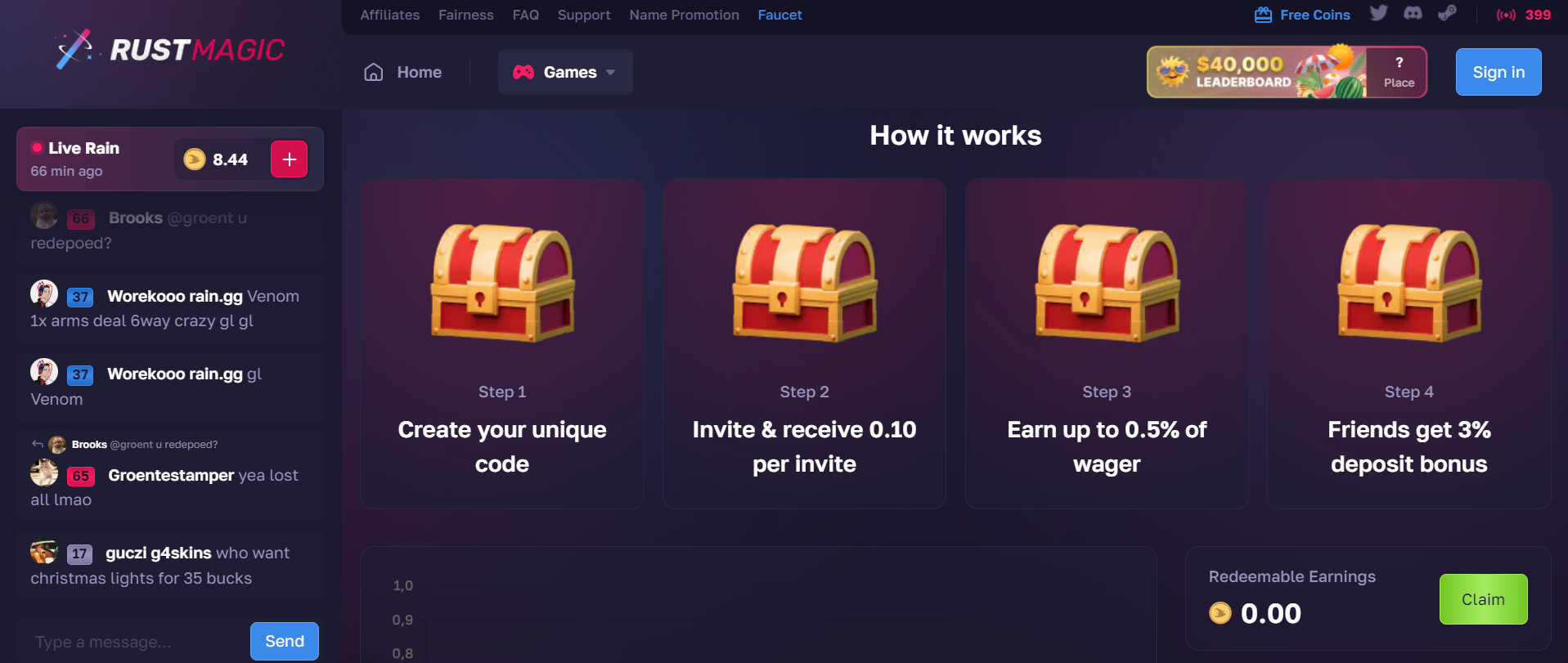
Task: Click the 399 online counter
Action: 1538,15
